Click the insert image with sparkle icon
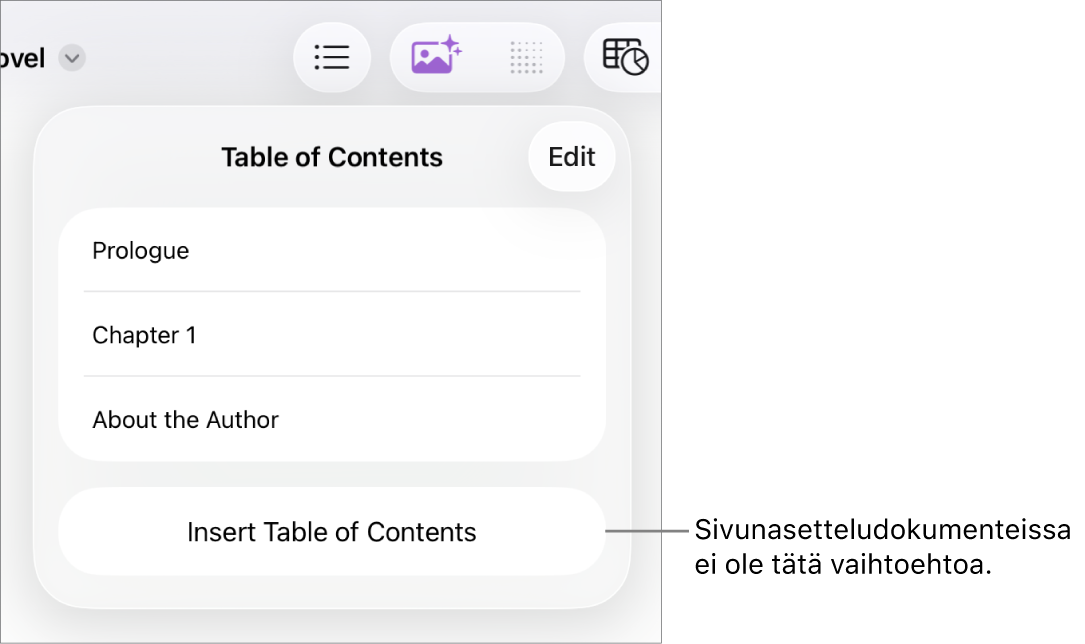This screenshot has width=1085, height=644. (x=435, y=57)
